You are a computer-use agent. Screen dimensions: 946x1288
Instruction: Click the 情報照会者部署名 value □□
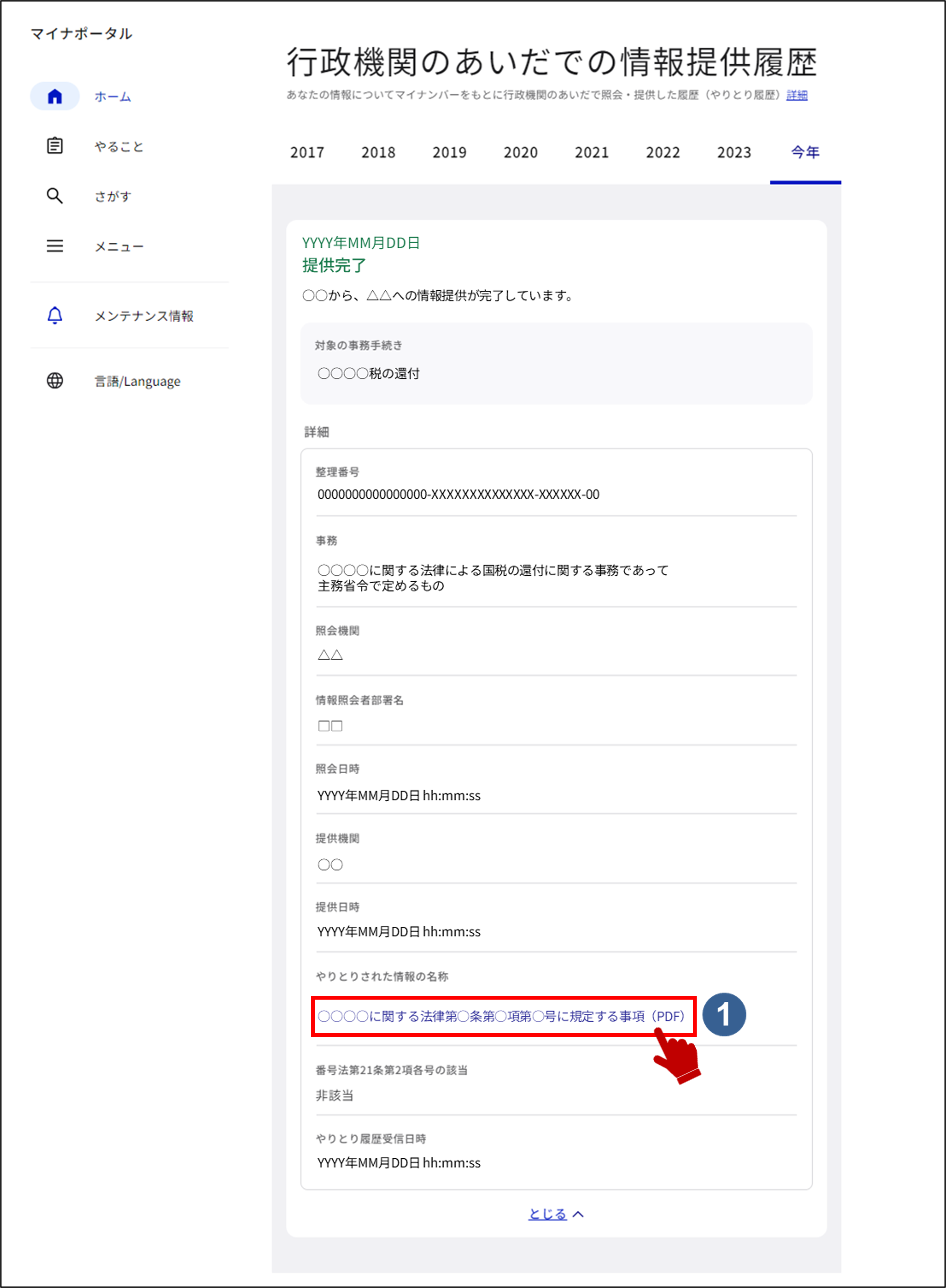(330, 726)
